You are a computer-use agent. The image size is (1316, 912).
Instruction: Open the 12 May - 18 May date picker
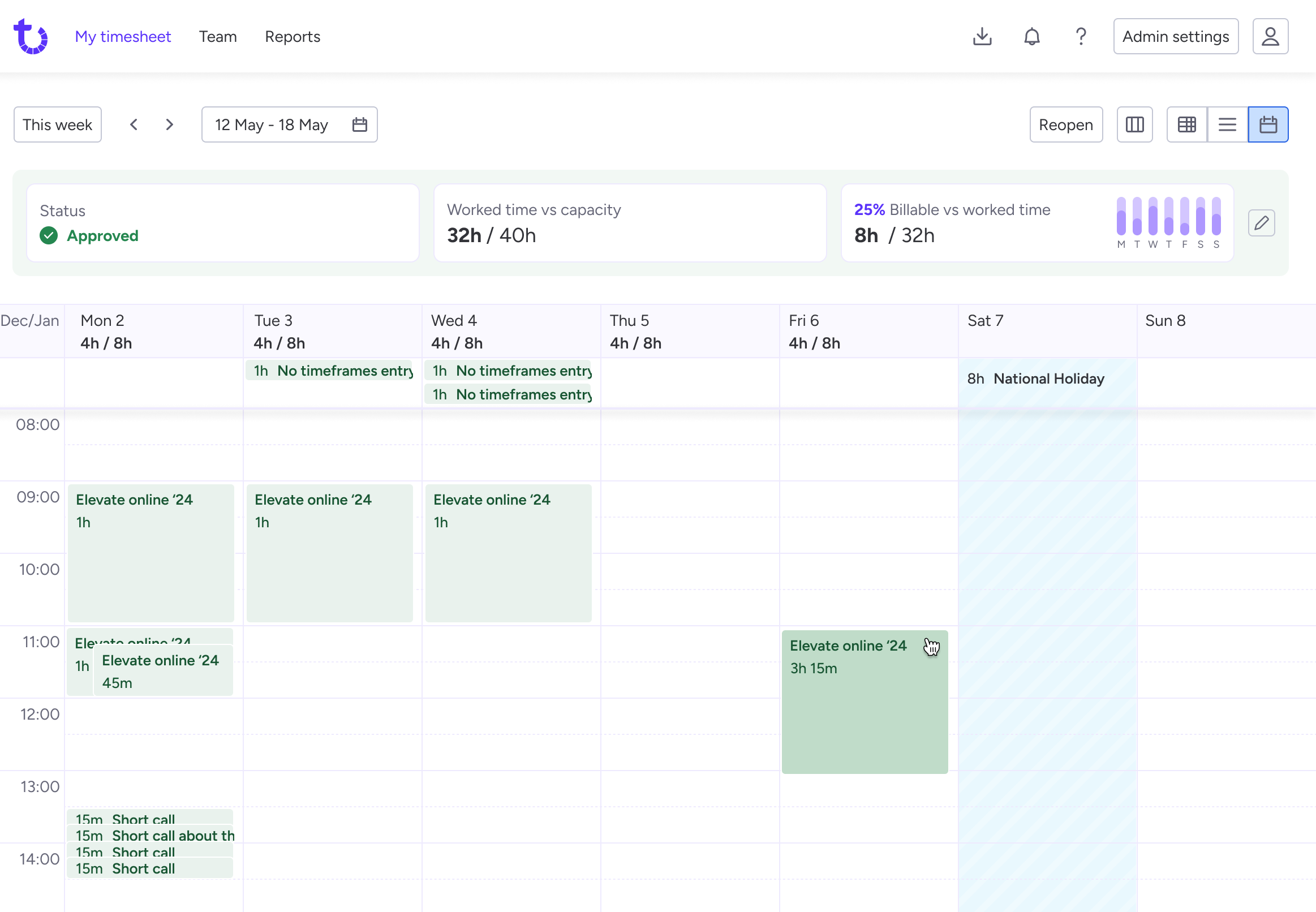point(289,124)
